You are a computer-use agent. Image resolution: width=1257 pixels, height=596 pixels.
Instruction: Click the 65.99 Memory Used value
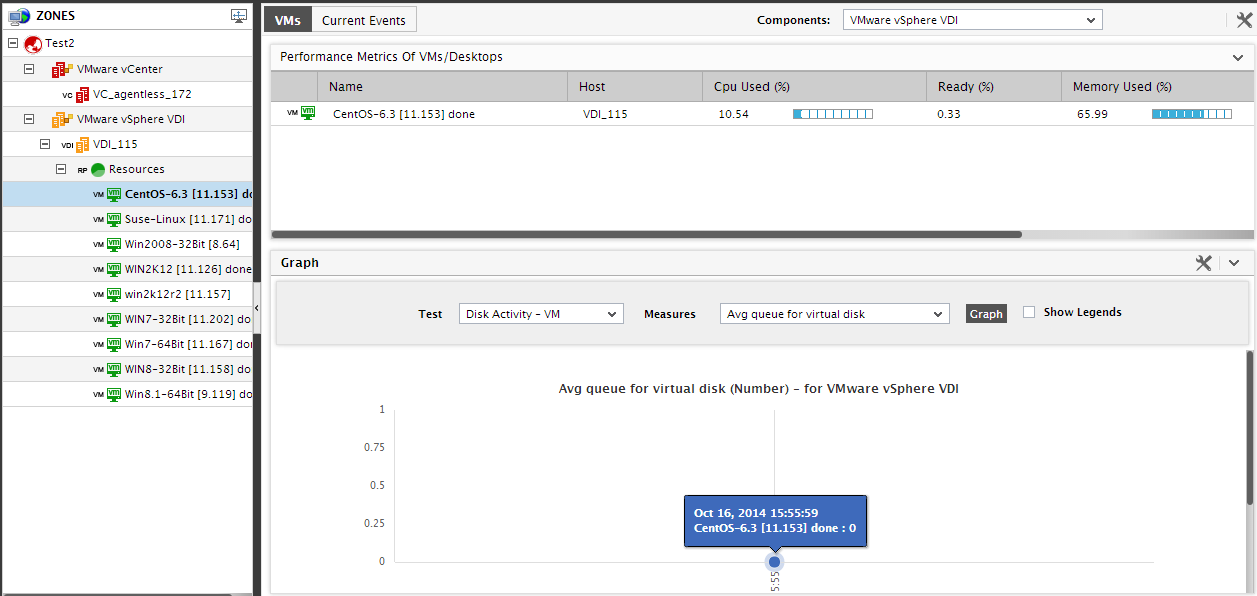(x=1092, y=114)
